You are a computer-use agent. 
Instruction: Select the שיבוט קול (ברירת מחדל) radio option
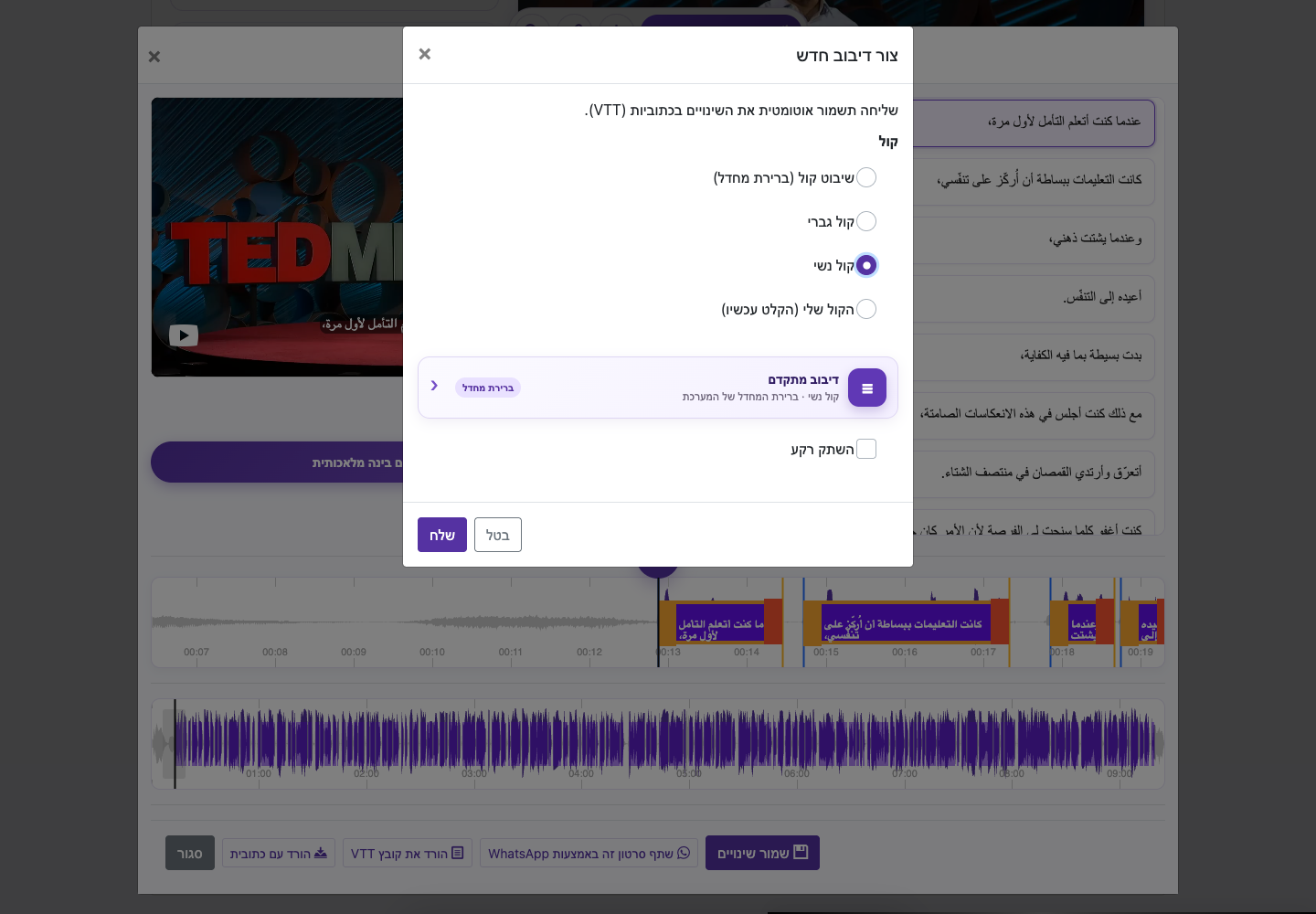(x=866, y=177)
